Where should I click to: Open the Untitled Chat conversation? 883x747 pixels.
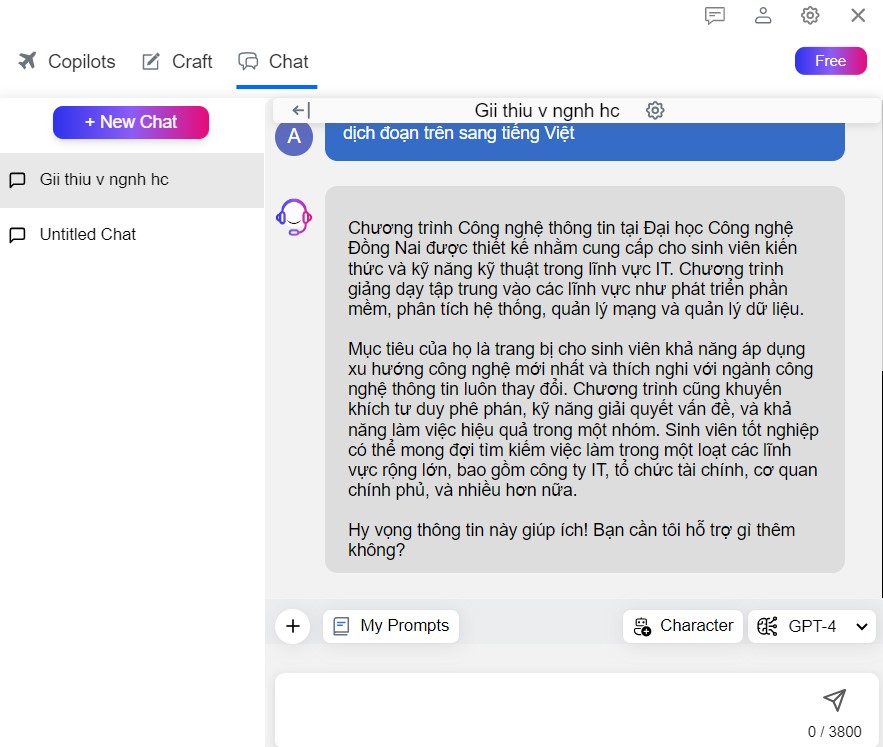[x=88, y=235]
